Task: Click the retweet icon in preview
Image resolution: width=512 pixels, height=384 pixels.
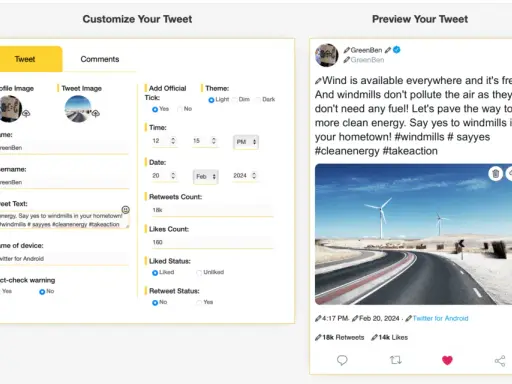Action: pyautogui.click(x=395, y=360)
